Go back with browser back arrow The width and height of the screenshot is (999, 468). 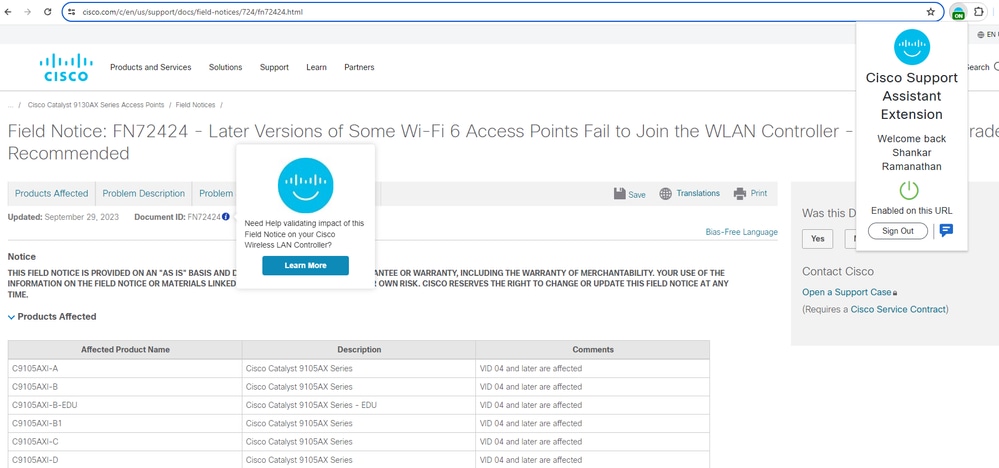point(8,11)
